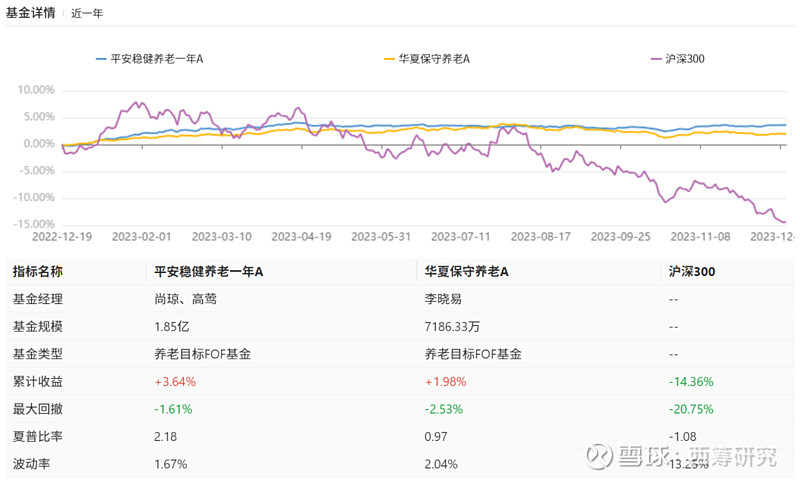Viewport: 800px width, 481px height.
Task: Click the 2023-11-08 date axis label
Action: [x=700, y=237]
